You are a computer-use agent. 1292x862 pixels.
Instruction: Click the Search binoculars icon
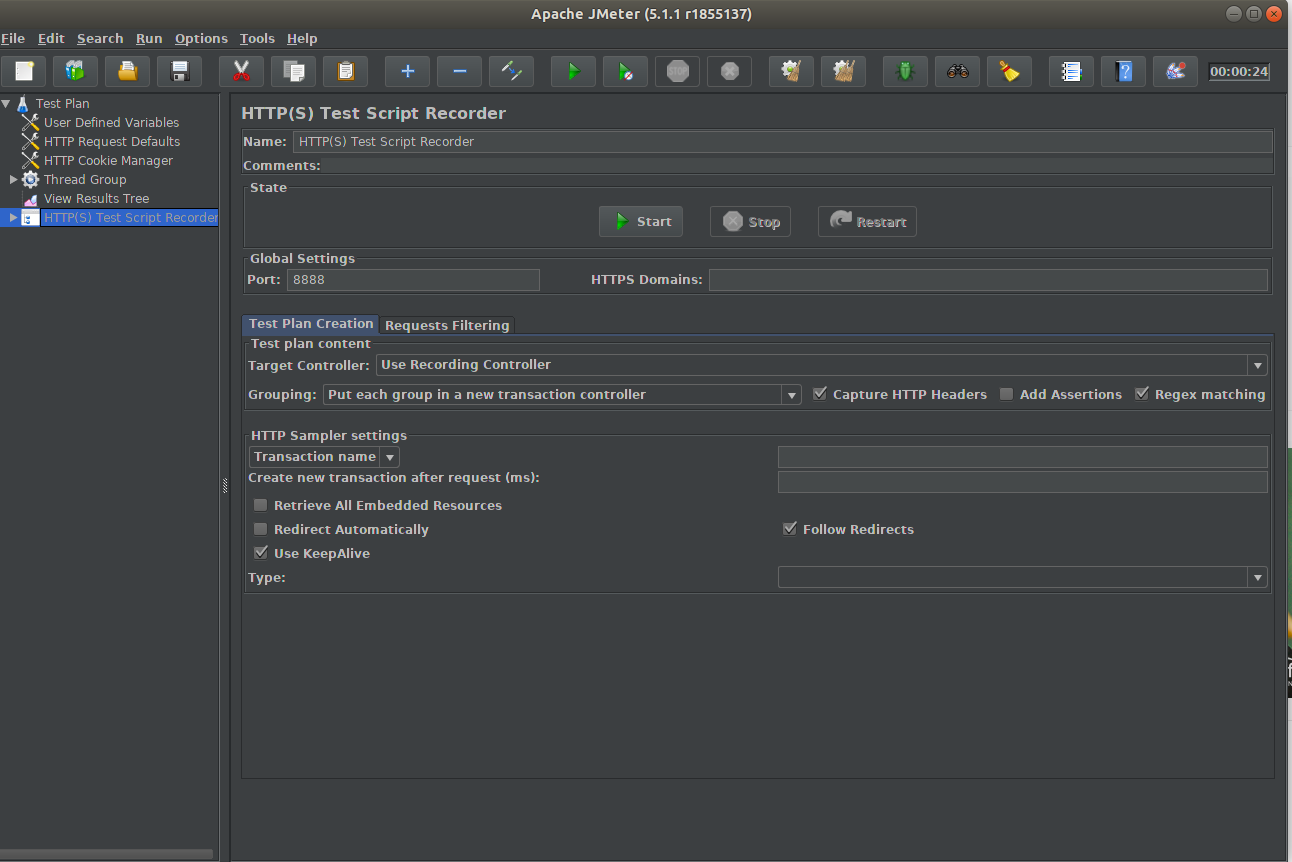(957, 71)
